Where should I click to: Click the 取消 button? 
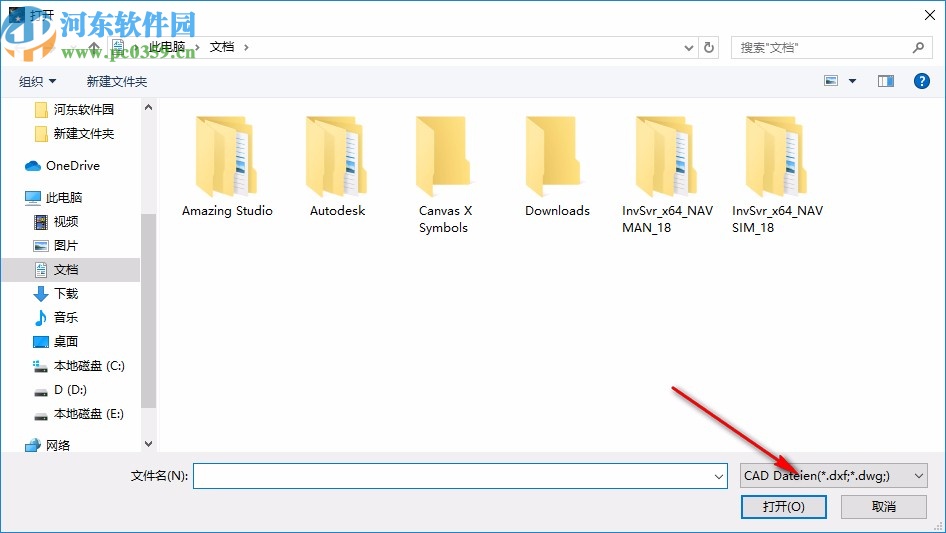[884, 506]
